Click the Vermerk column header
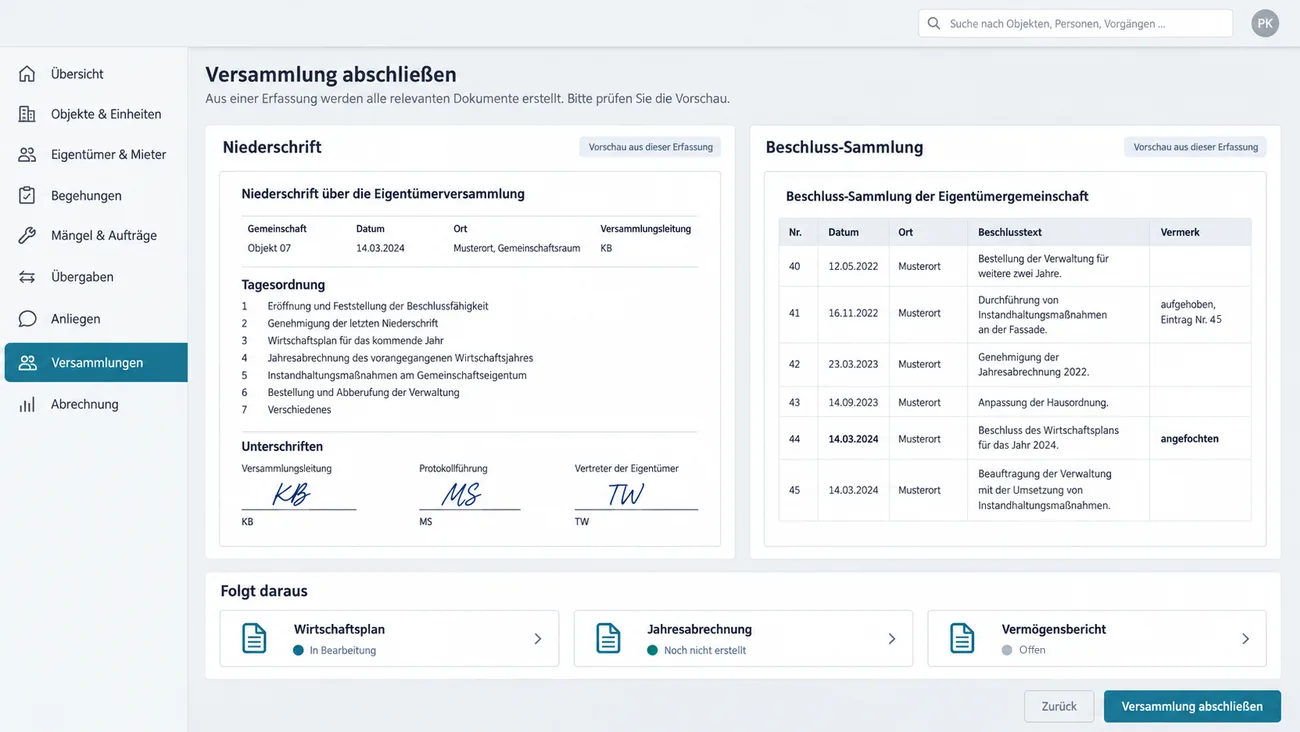The height and width of the screenshot is (732, 1300). [x=1180, y=232]
